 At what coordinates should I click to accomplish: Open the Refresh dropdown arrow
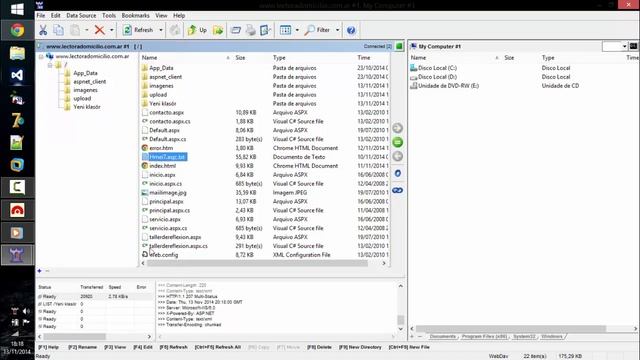click(x=161, y=30)
